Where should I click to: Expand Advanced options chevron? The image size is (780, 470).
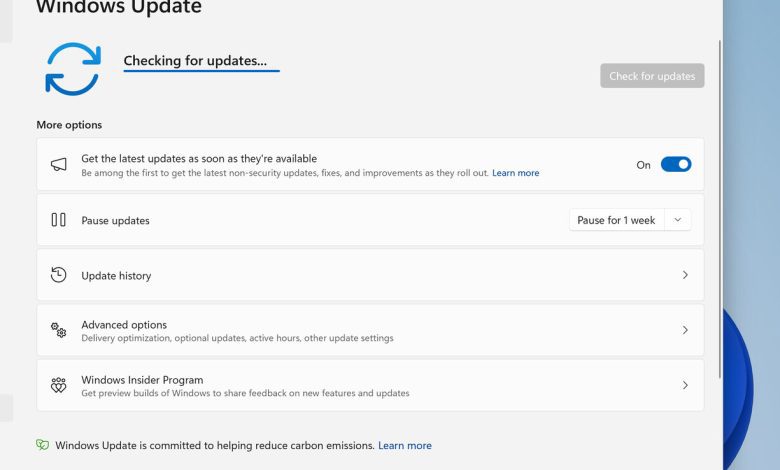(x=685, y=330)
